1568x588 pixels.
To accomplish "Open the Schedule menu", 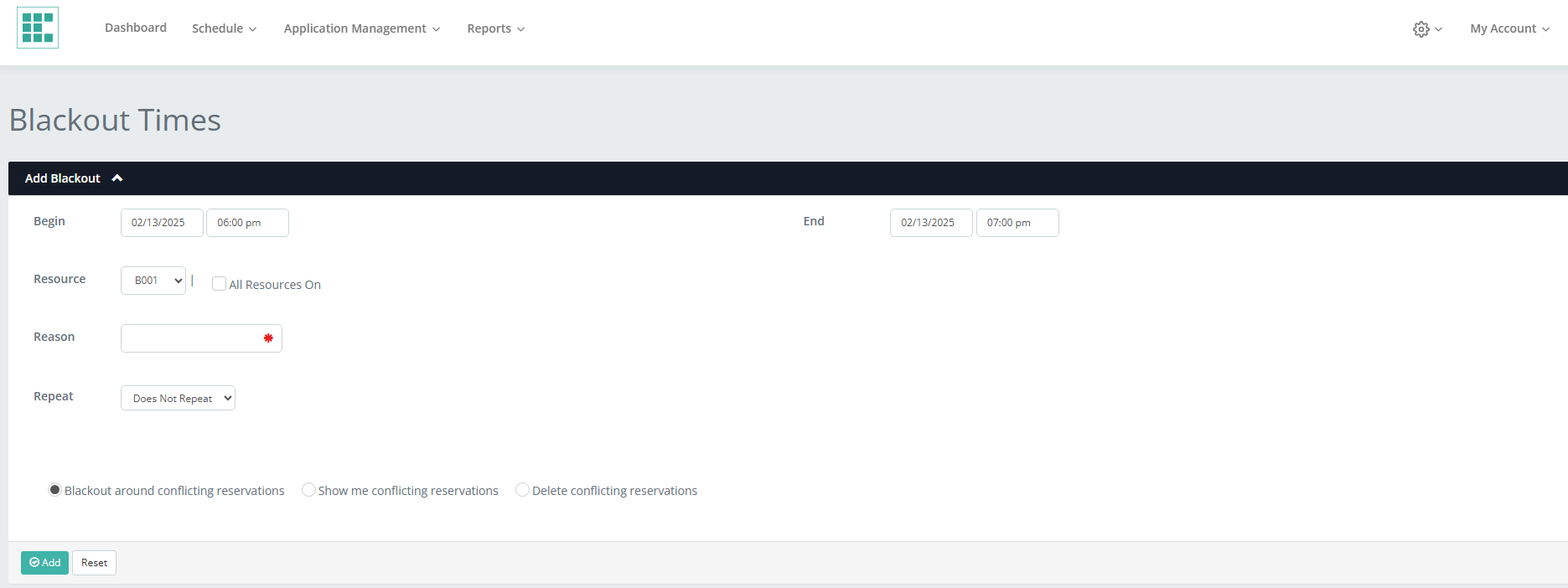I will tap(224, 28).
